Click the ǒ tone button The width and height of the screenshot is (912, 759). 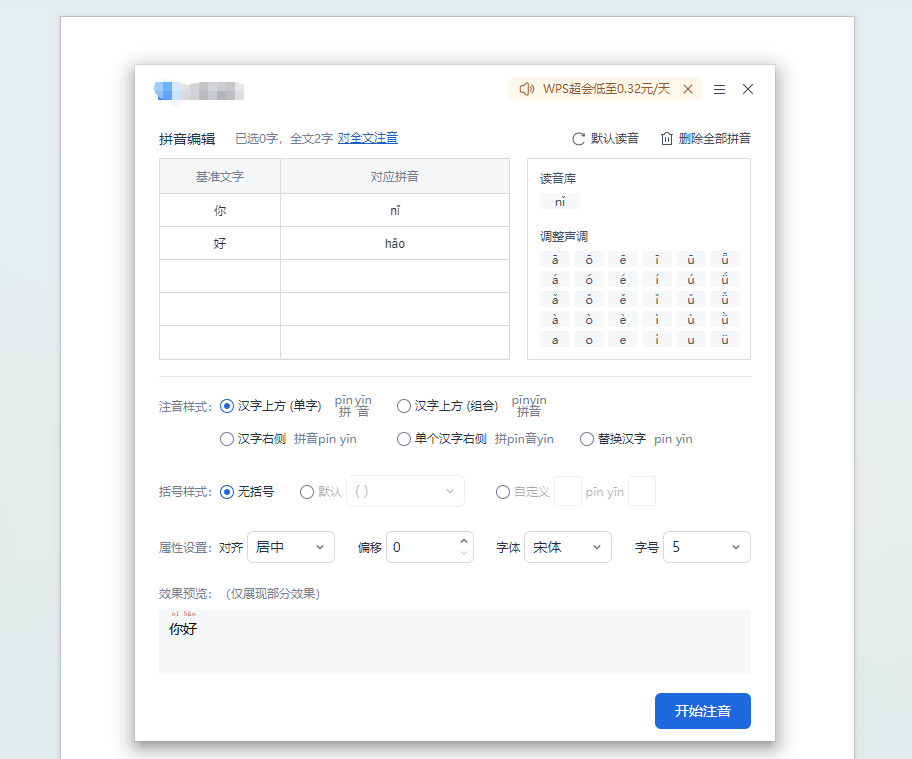[x=589, y=300]
